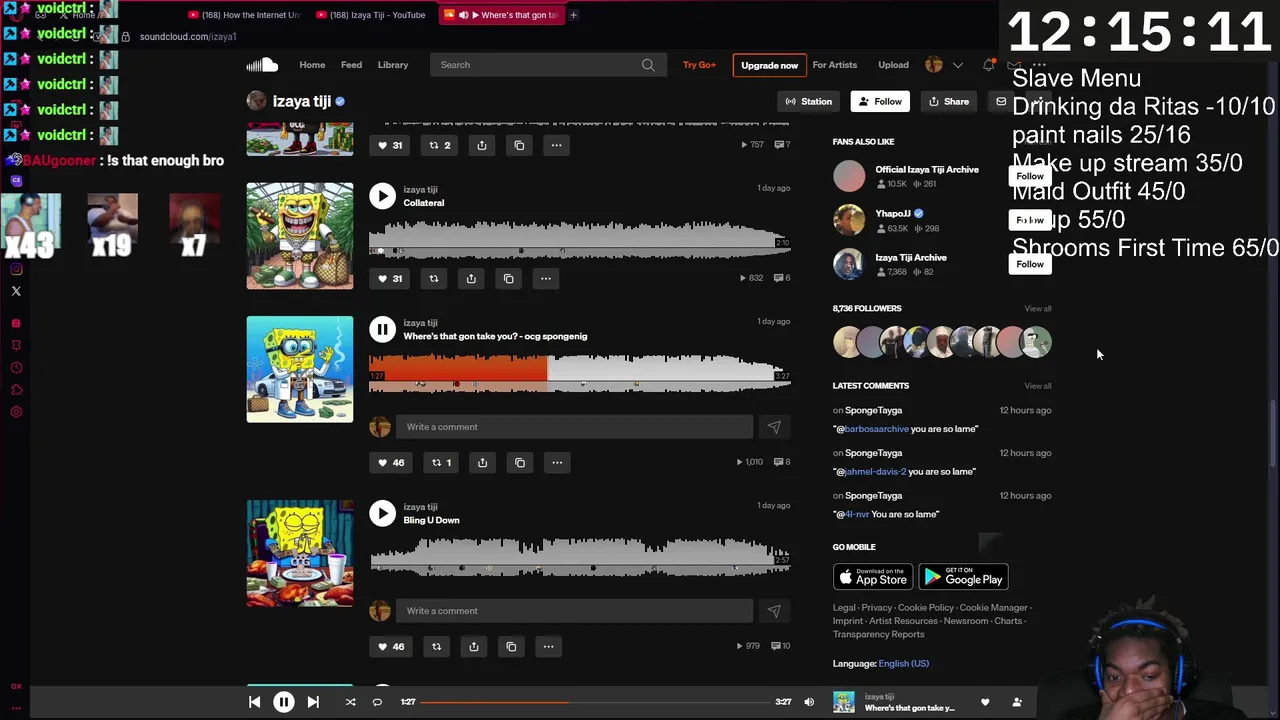
Task: Seek within Bling U Down waveform
Action: pyautogui.click(x=579, y=555)
